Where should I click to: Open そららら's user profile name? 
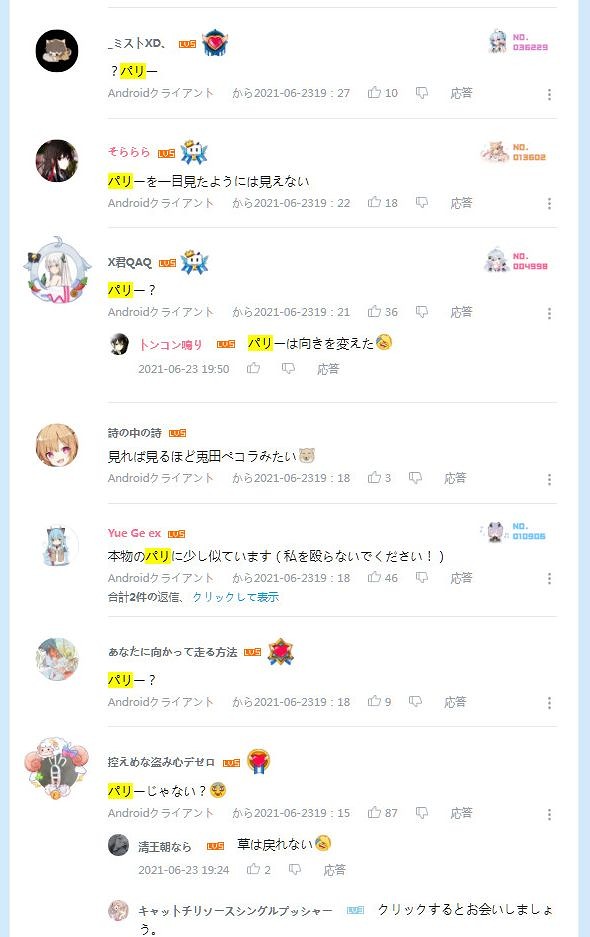tap(129, 152)
